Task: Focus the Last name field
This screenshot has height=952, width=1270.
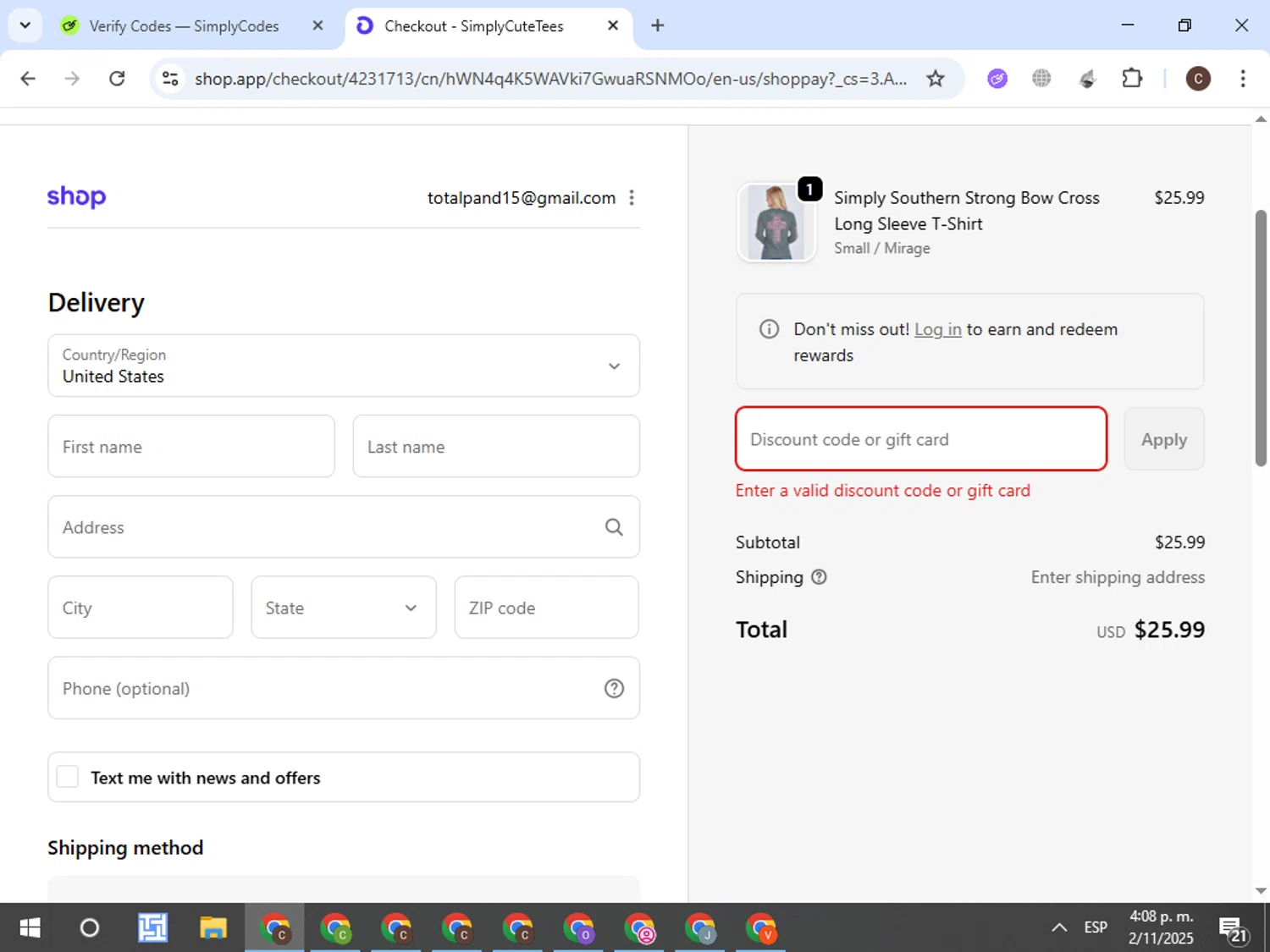Action: (496, 446)
